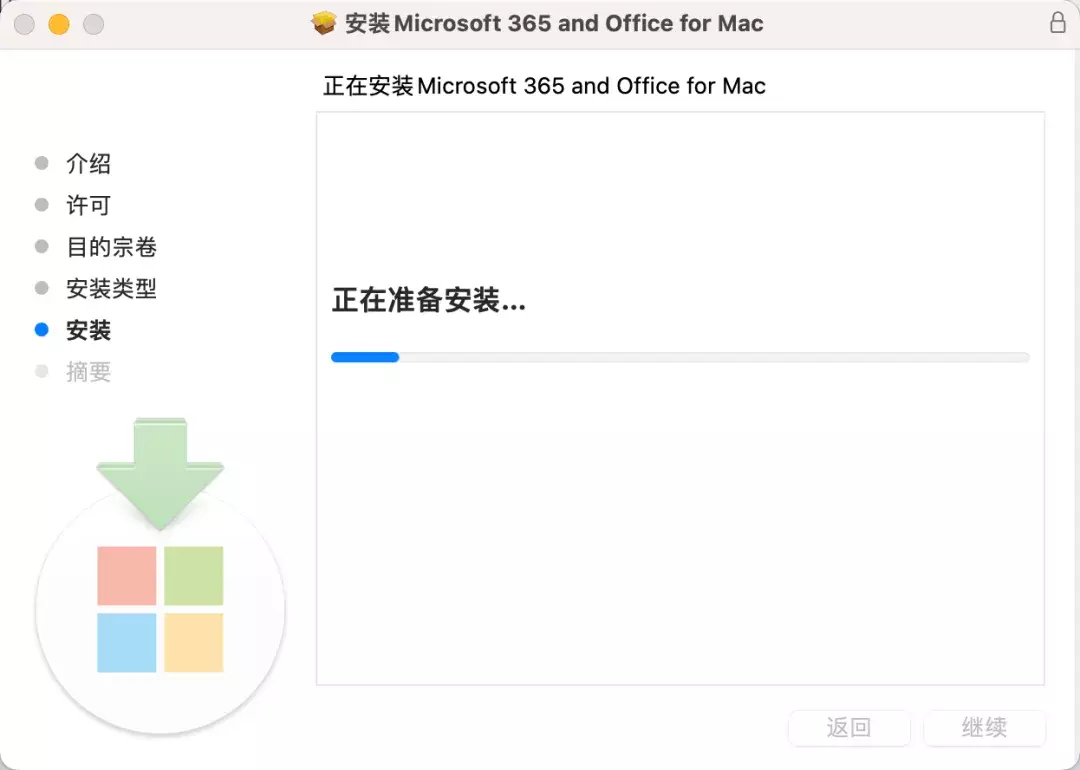Click the lock icon at top right
This screenshot has height=770, width=1080.
[1057, 23]
